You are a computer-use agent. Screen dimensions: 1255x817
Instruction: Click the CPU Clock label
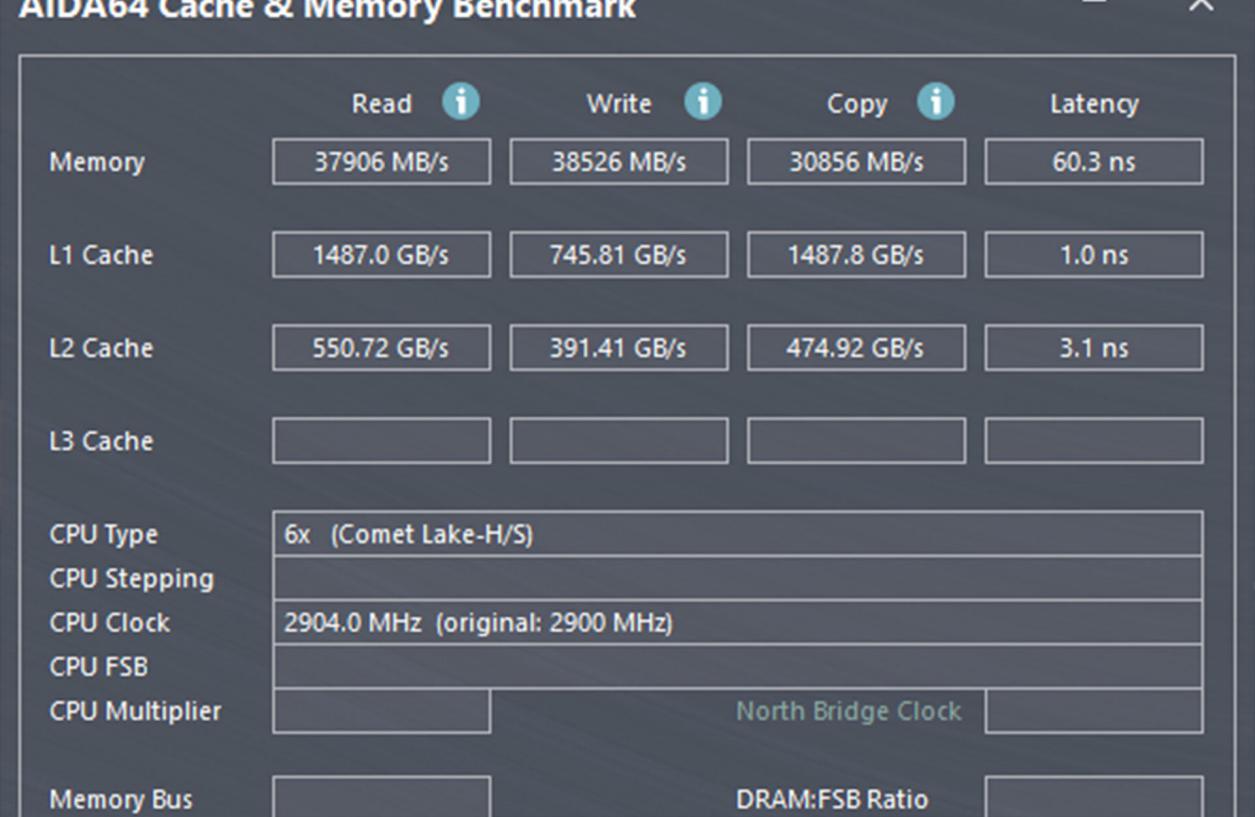110,622
